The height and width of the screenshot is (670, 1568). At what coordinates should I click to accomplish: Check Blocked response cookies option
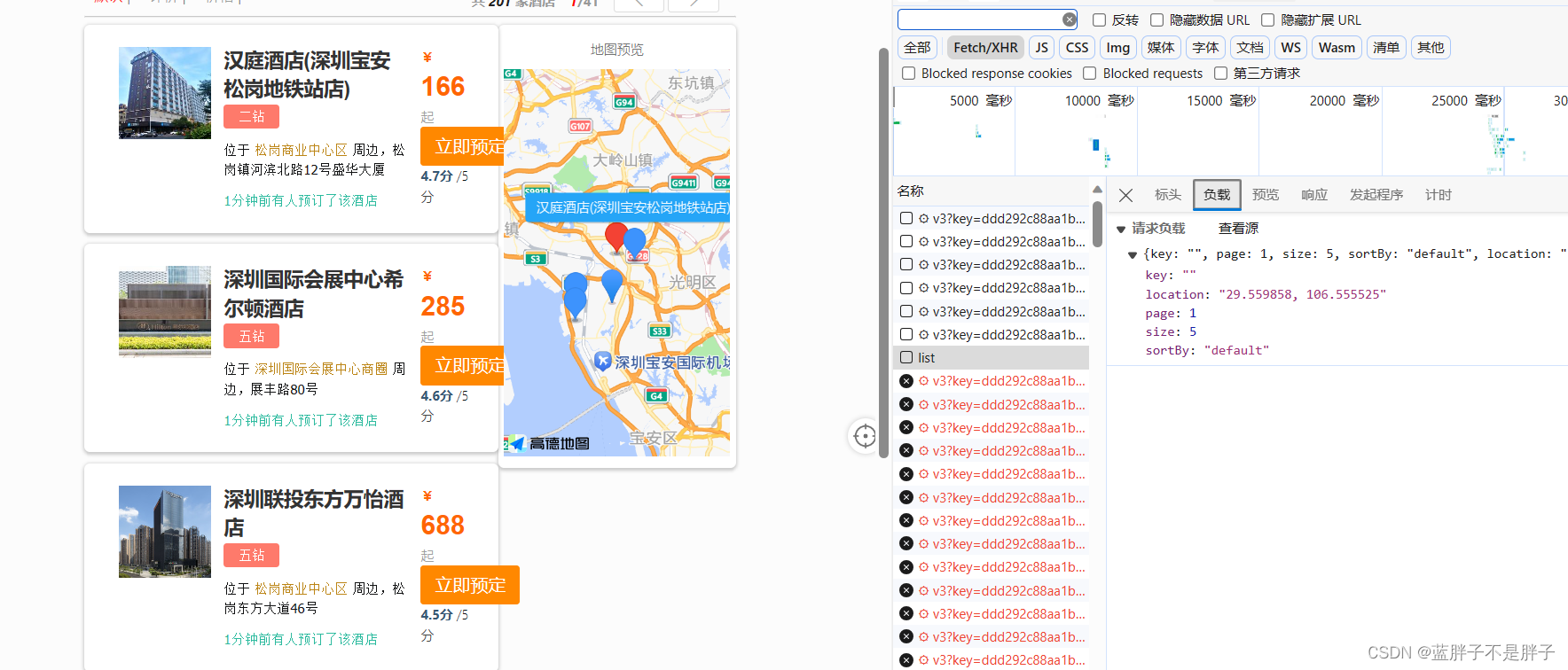pyautogui.click(x=908, y=73)
